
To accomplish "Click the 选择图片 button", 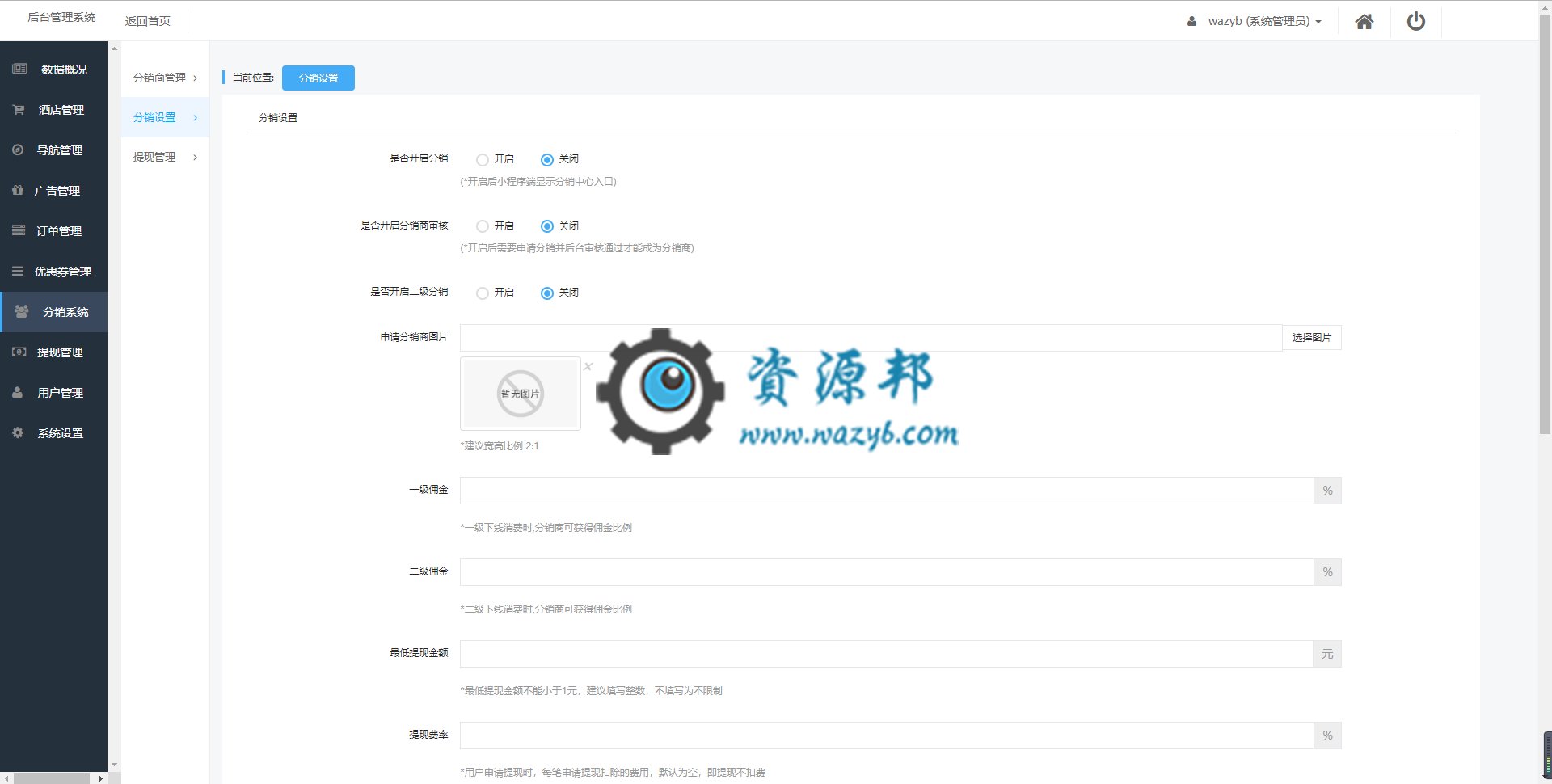I will click(1311, 337).
